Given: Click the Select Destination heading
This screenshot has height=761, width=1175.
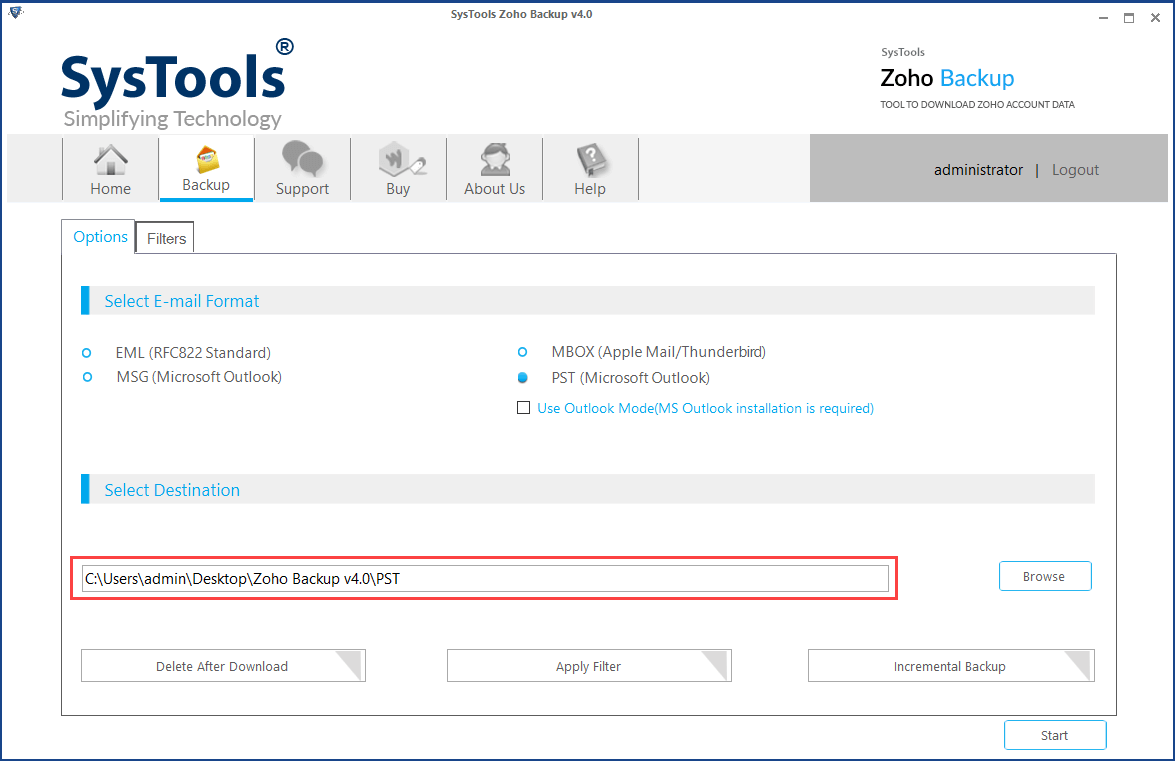Looking at the screenshot, I should click(x=172, y=490).
